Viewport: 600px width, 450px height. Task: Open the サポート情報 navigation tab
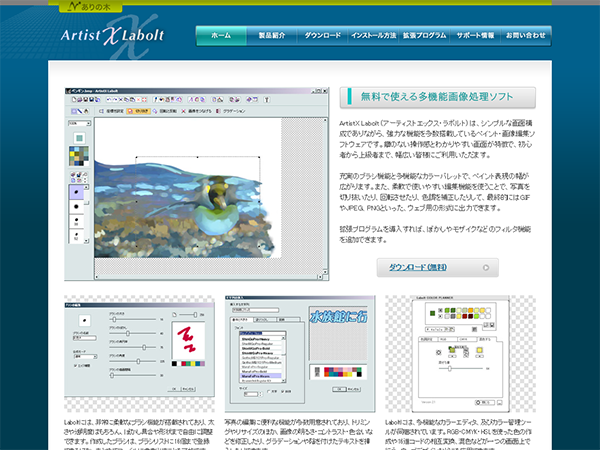coord(475,36)
